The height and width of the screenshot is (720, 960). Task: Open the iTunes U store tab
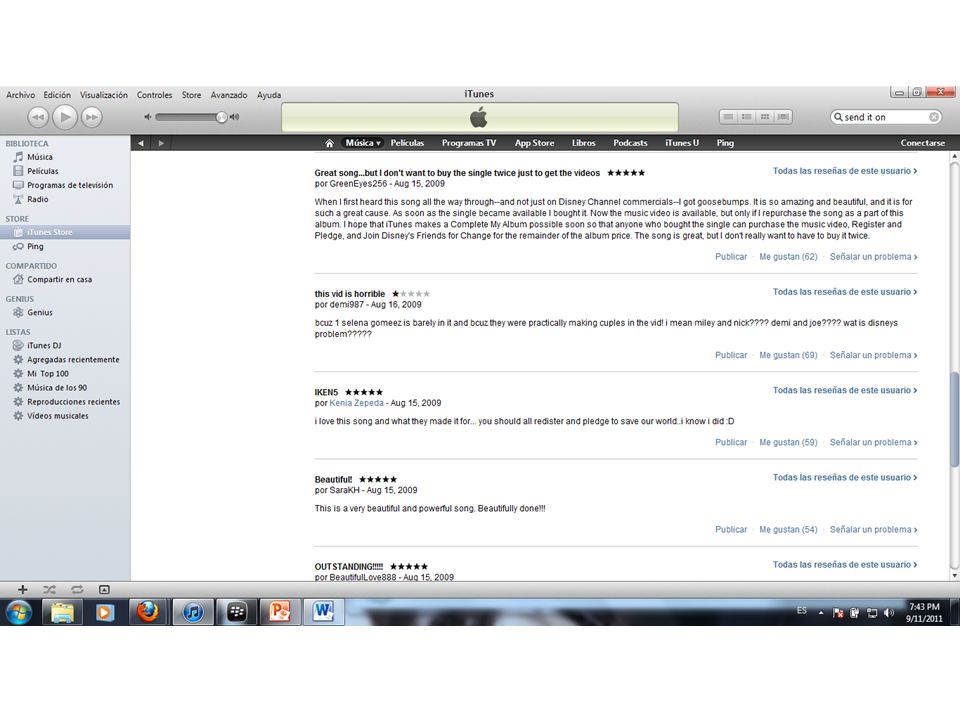click(x=682, y=143)
